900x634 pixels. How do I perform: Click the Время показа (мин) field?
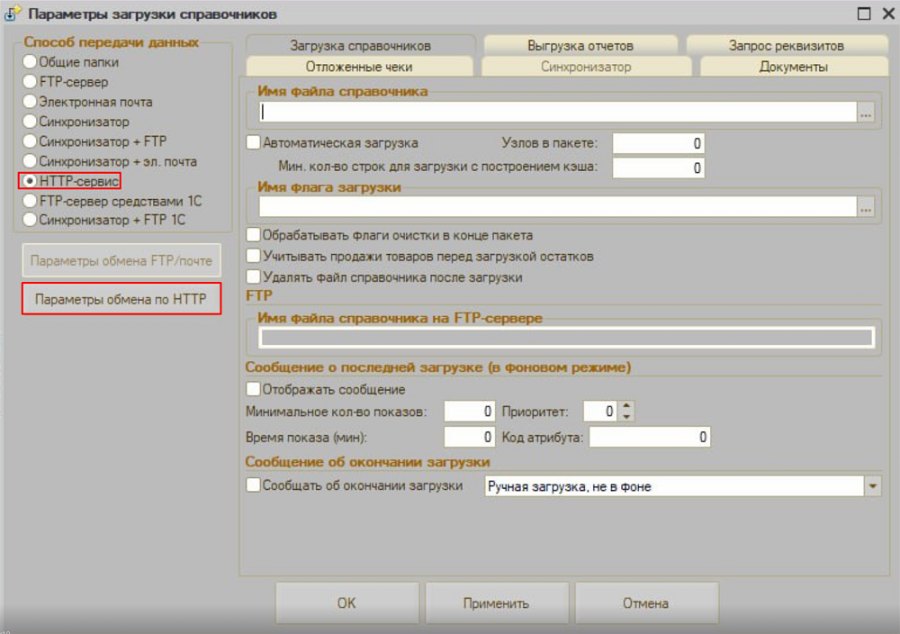click(x=470, y=437)
